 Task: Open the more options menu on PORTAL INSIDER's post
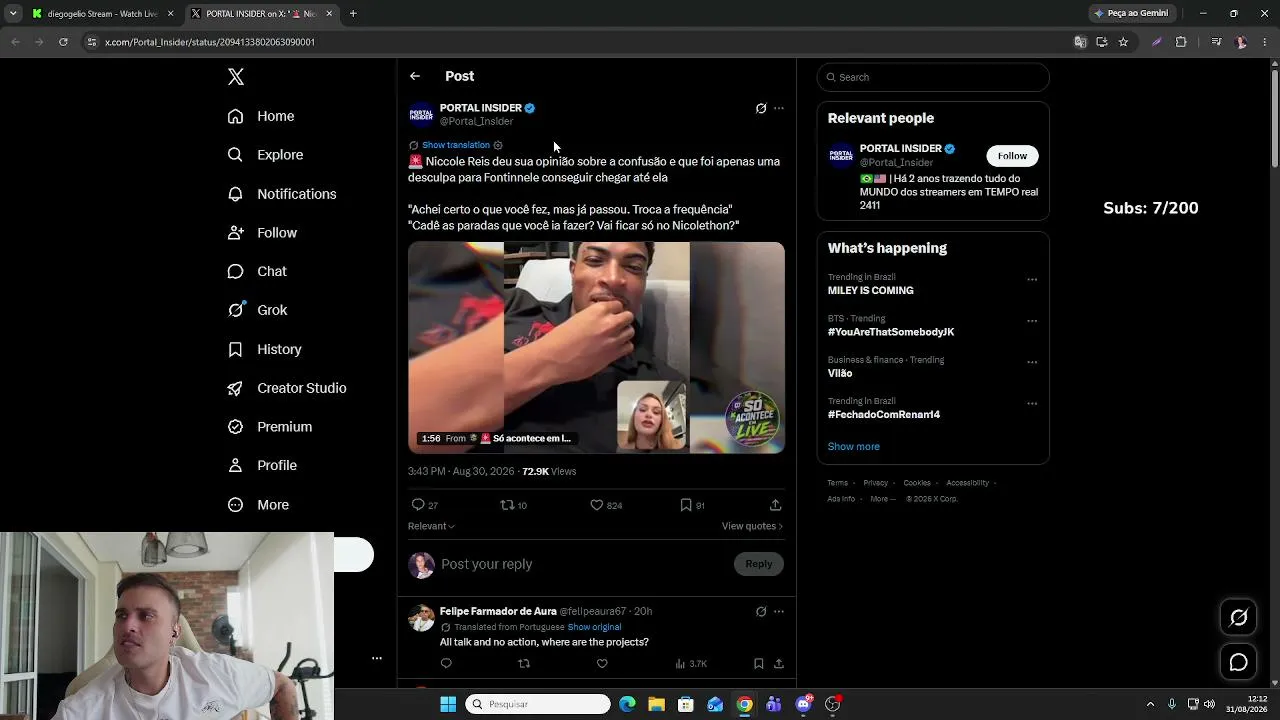(779, 108)
